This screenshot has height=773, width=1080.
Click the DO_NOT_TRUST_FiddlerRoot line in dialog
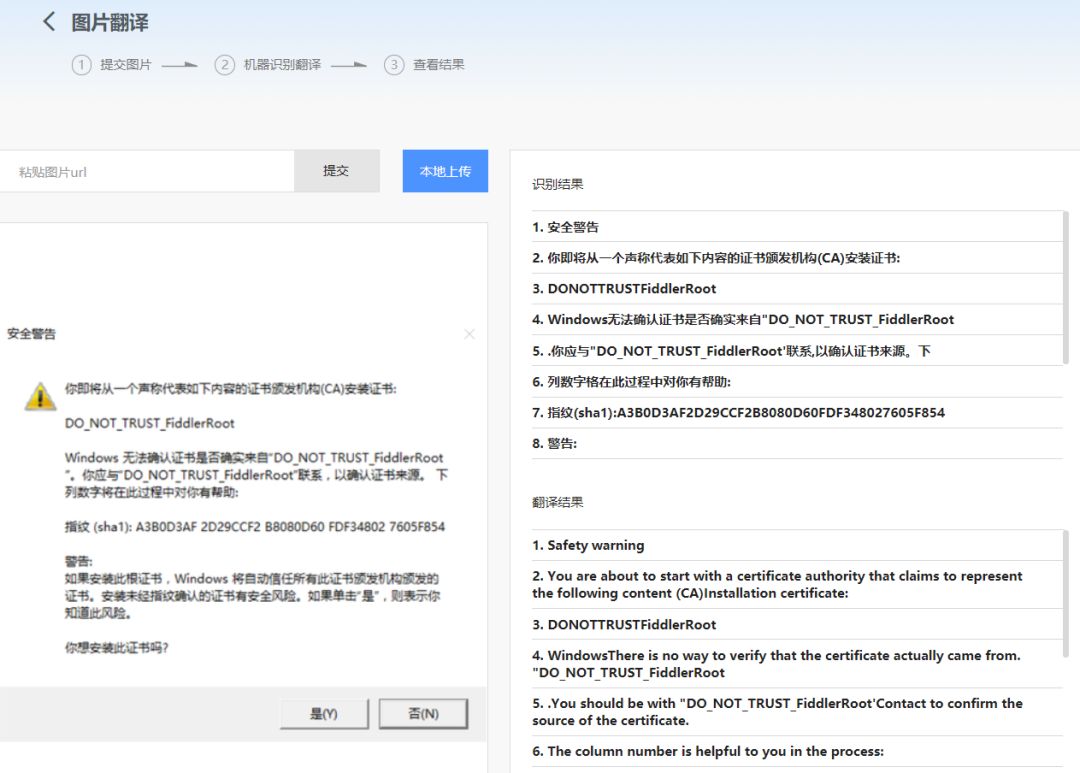(149, 423)
